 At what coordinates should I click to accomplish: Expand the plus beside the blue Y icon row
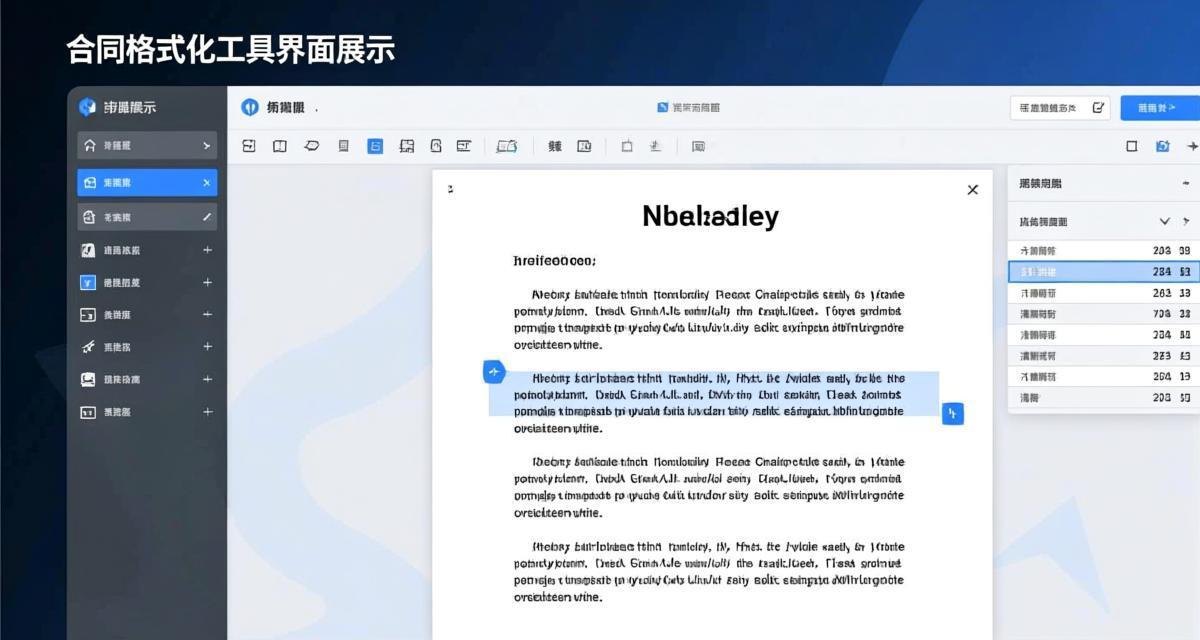[207, 282]
